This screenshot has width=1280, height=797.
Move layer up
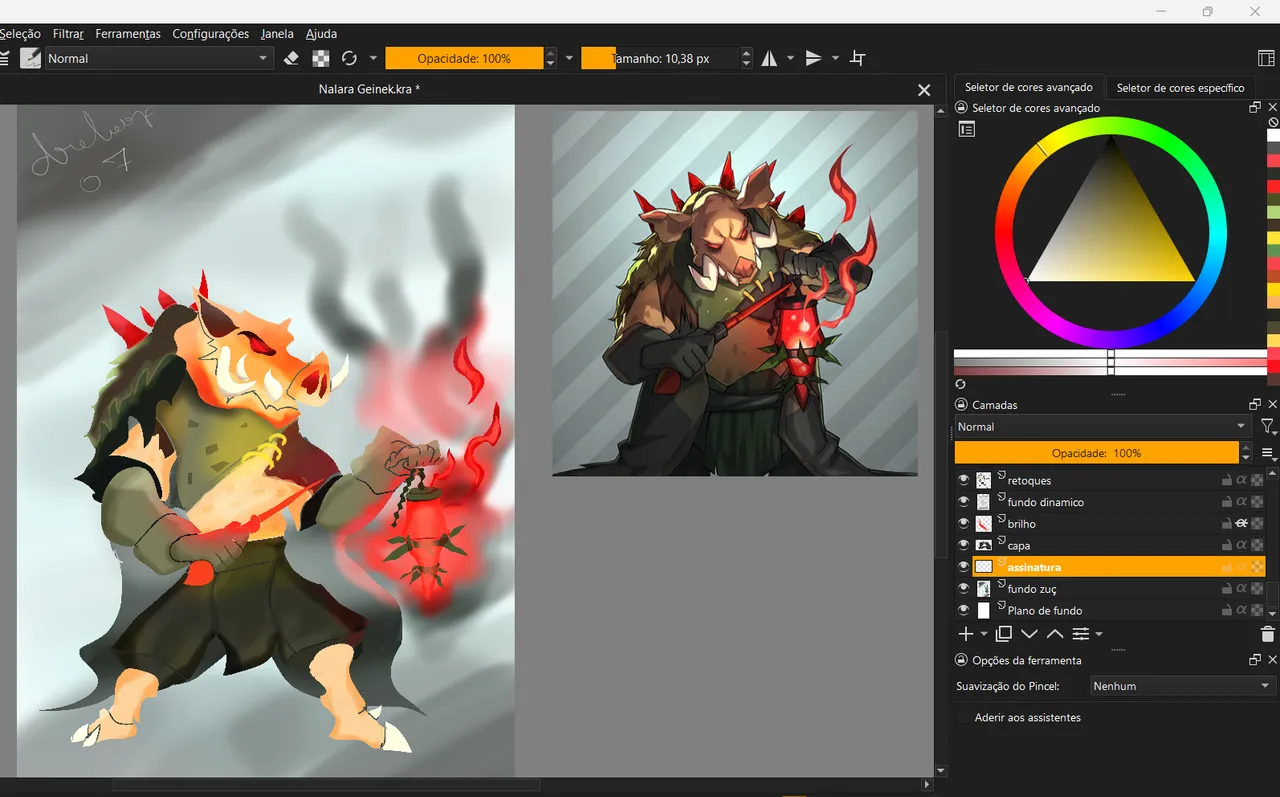click(1055, 634)
